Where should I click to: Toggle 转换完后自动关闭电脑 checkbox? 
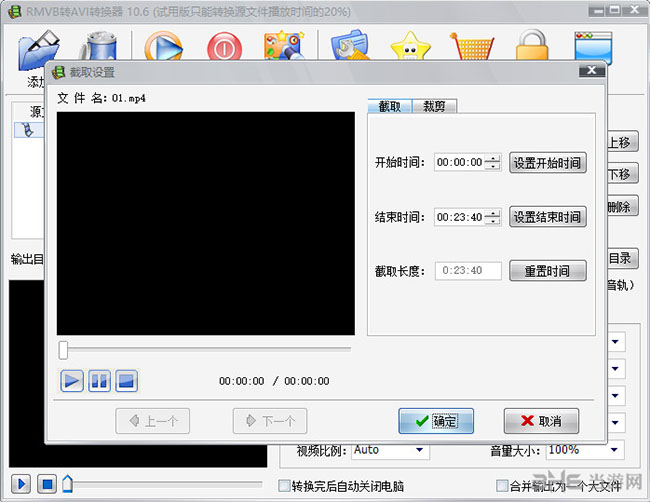pyautogui.click(x=284, y=486)
